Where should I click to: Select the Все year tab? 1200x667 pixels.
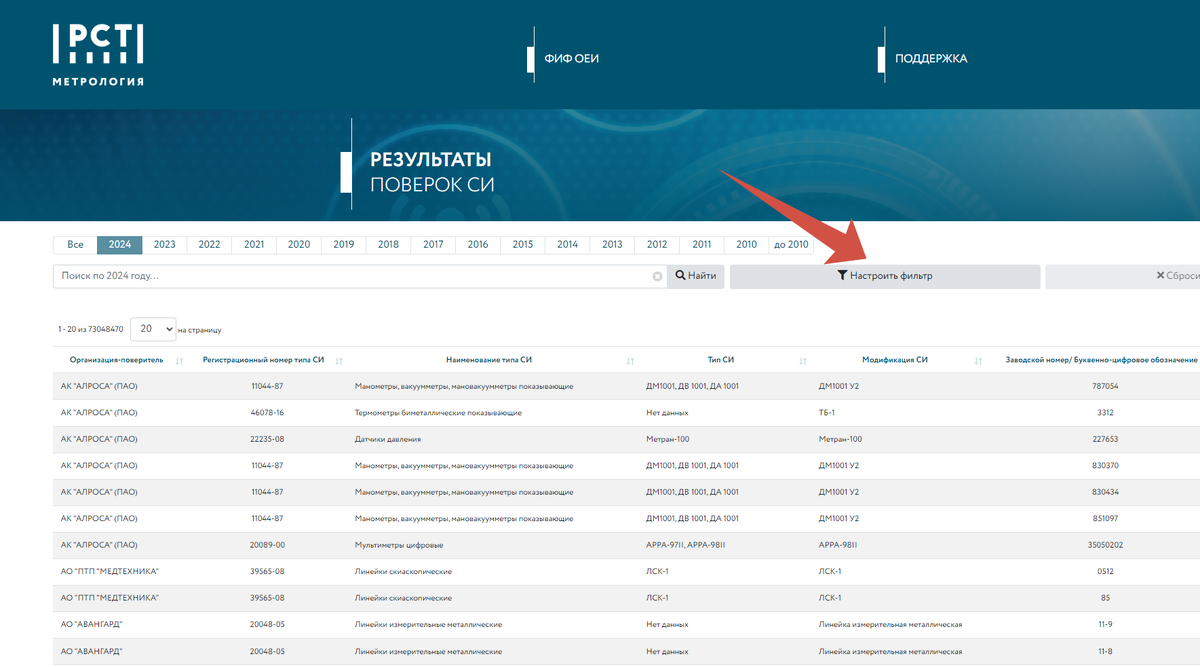point(75,245)
